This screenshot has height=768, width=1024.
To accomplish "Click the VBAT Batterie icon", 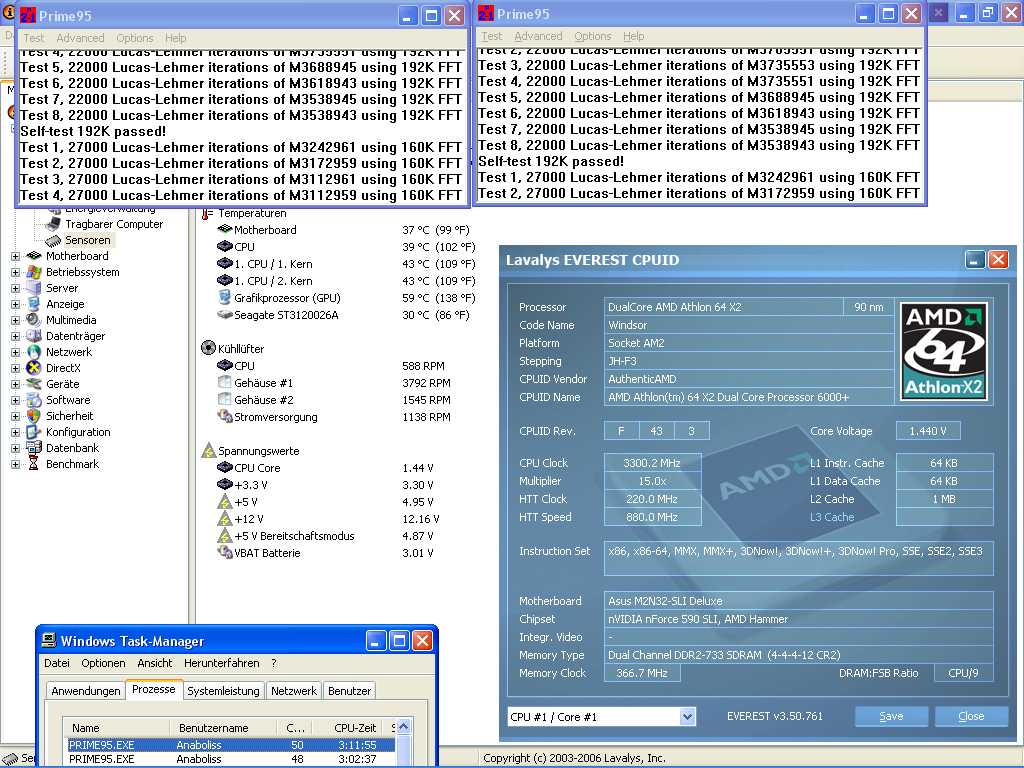I will (x=225, y=552).
